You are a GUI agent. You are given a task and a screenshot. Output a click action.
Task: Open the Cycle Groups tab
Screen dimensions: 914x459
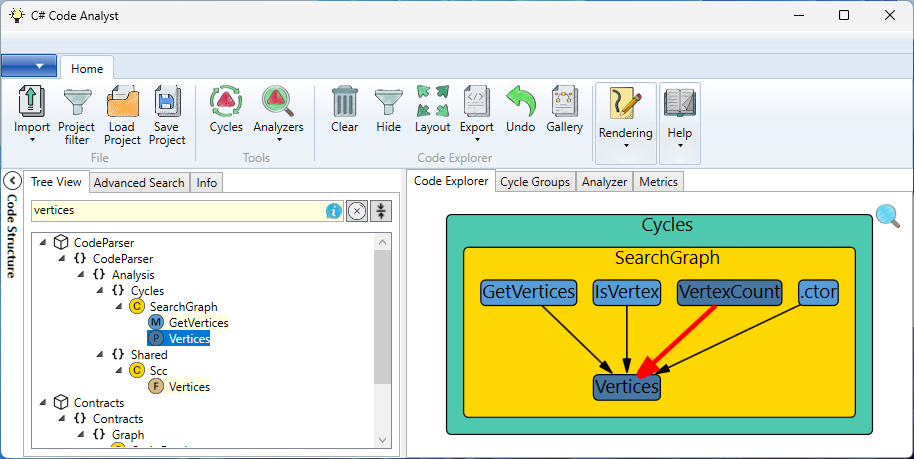[535, 181]
